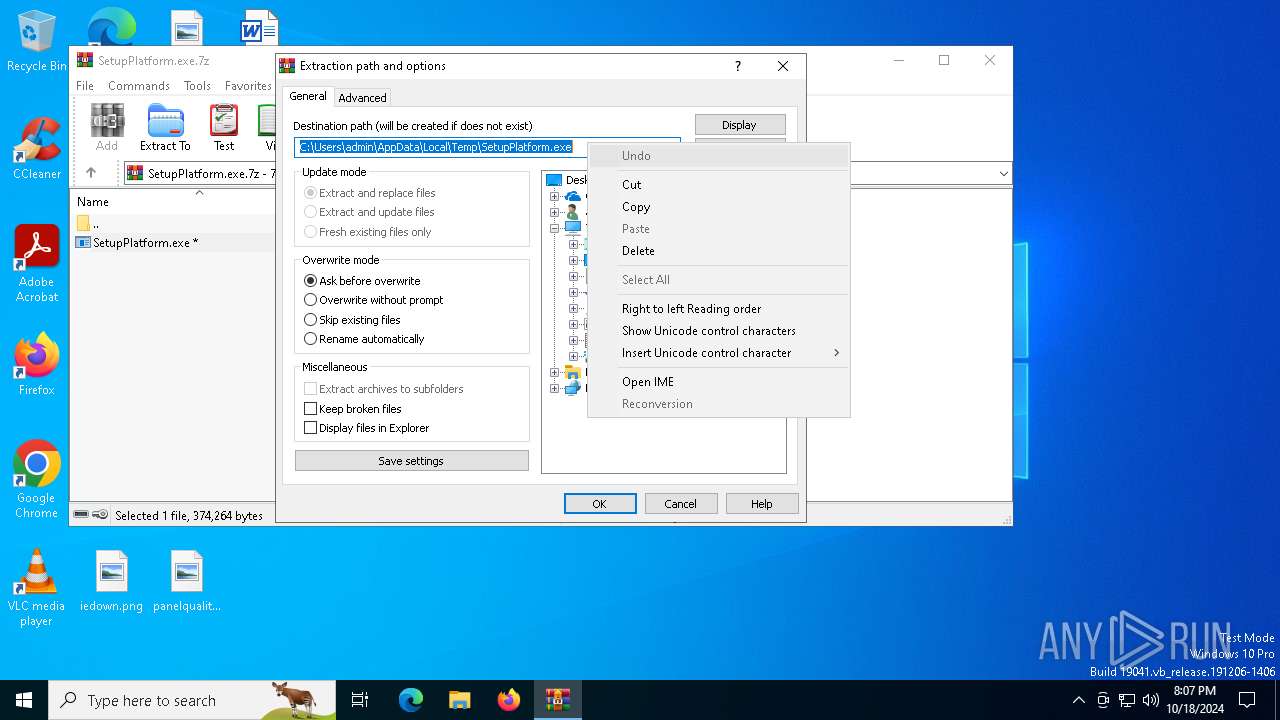The width and height of the screenshot is (1280, 720).
Task: Select the iedown.png desktop file
Action: coord(112,581)
